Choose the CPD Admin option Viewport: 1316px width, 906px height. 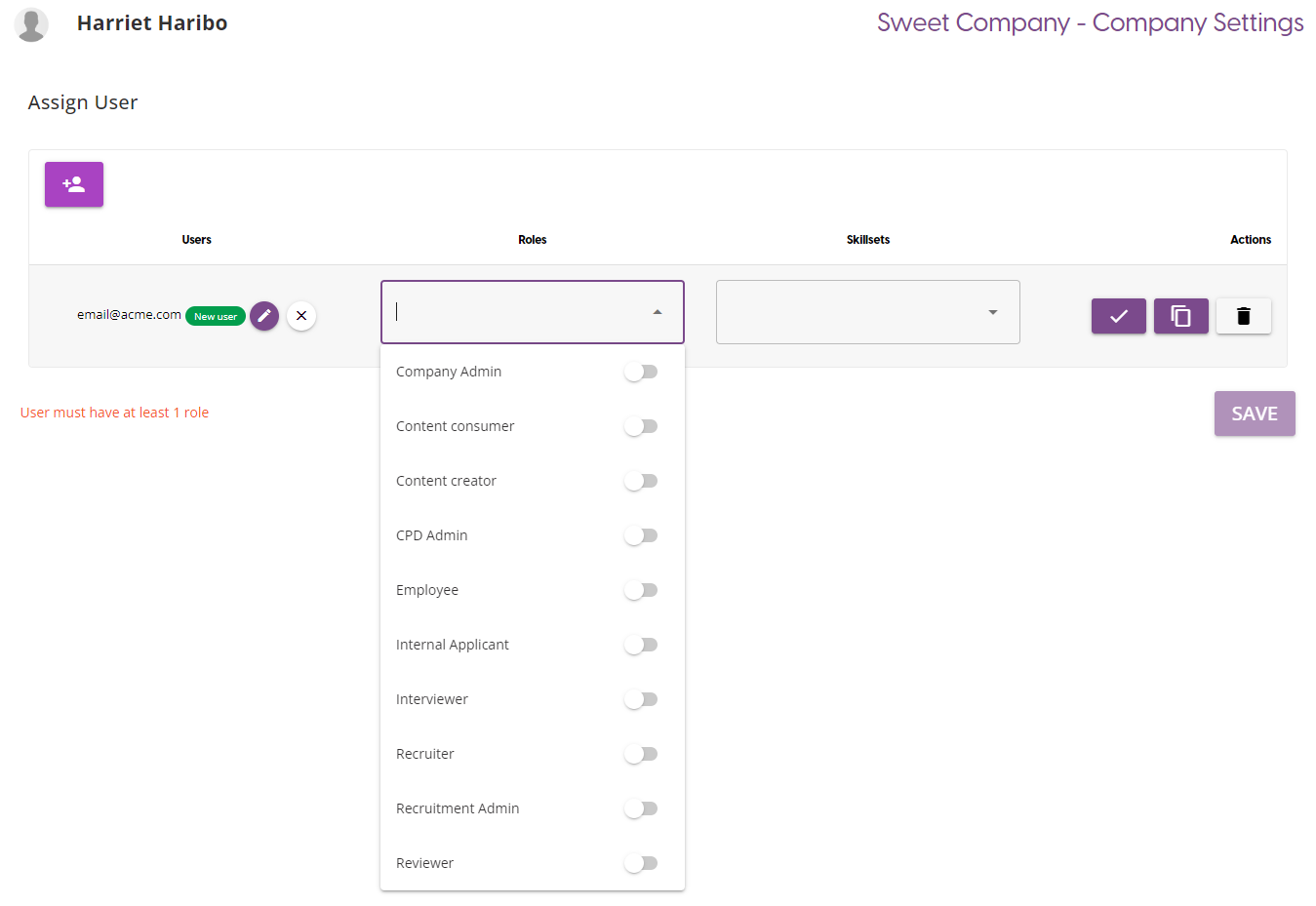tap(432, 535)
